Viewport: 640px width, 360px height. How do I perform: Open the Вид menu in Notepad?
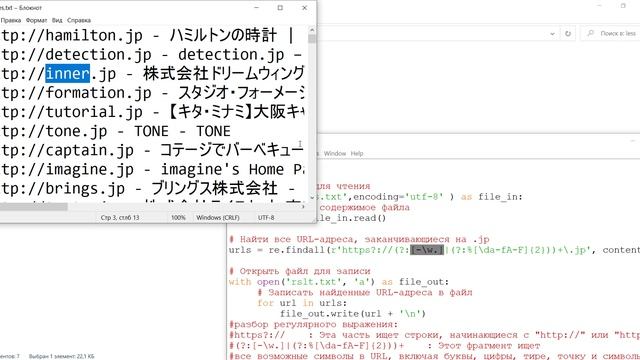(x=57, y=20)
